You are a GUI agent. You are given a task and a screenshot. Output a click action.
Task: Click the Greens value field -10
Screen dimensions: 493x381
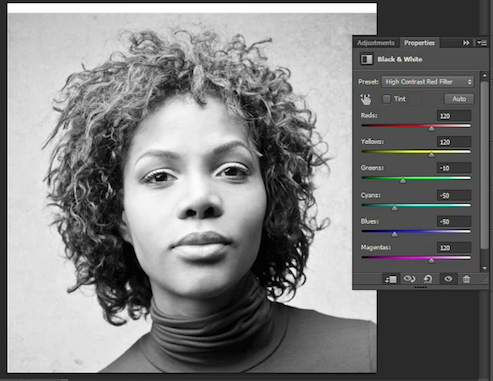[454, 168]
